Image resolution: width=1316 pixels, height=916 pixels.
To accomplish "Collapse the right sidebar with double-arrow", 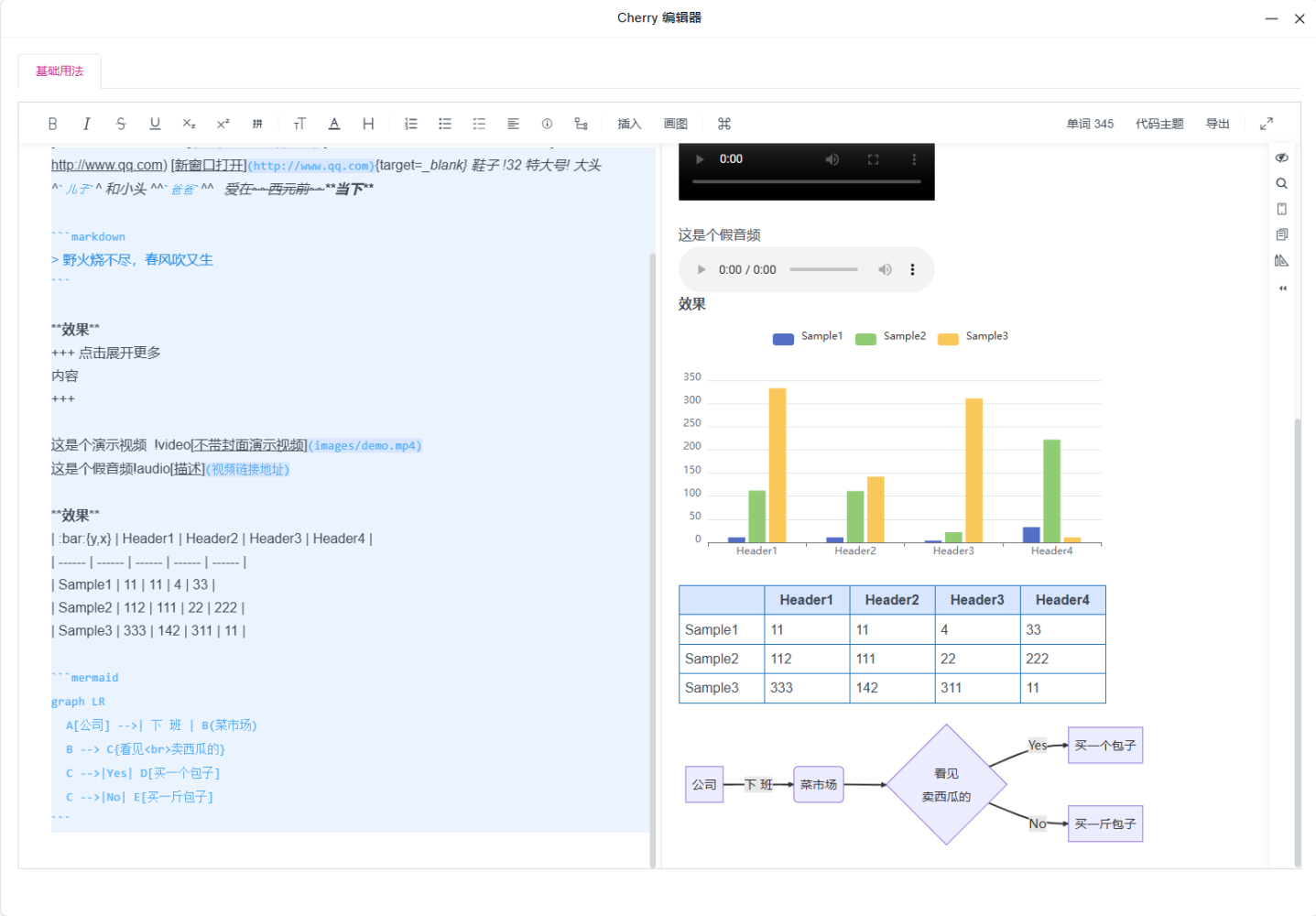I will coord(1282,288).
